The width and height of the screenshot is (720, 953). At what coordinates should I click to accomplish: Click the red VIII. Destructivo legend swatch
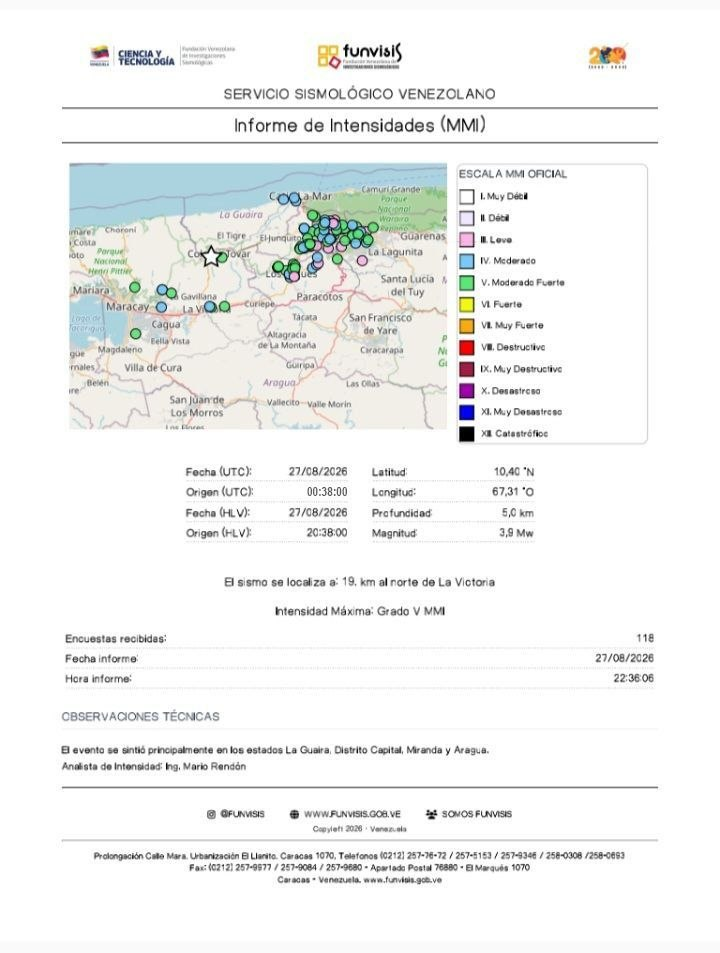pos(467,348)
